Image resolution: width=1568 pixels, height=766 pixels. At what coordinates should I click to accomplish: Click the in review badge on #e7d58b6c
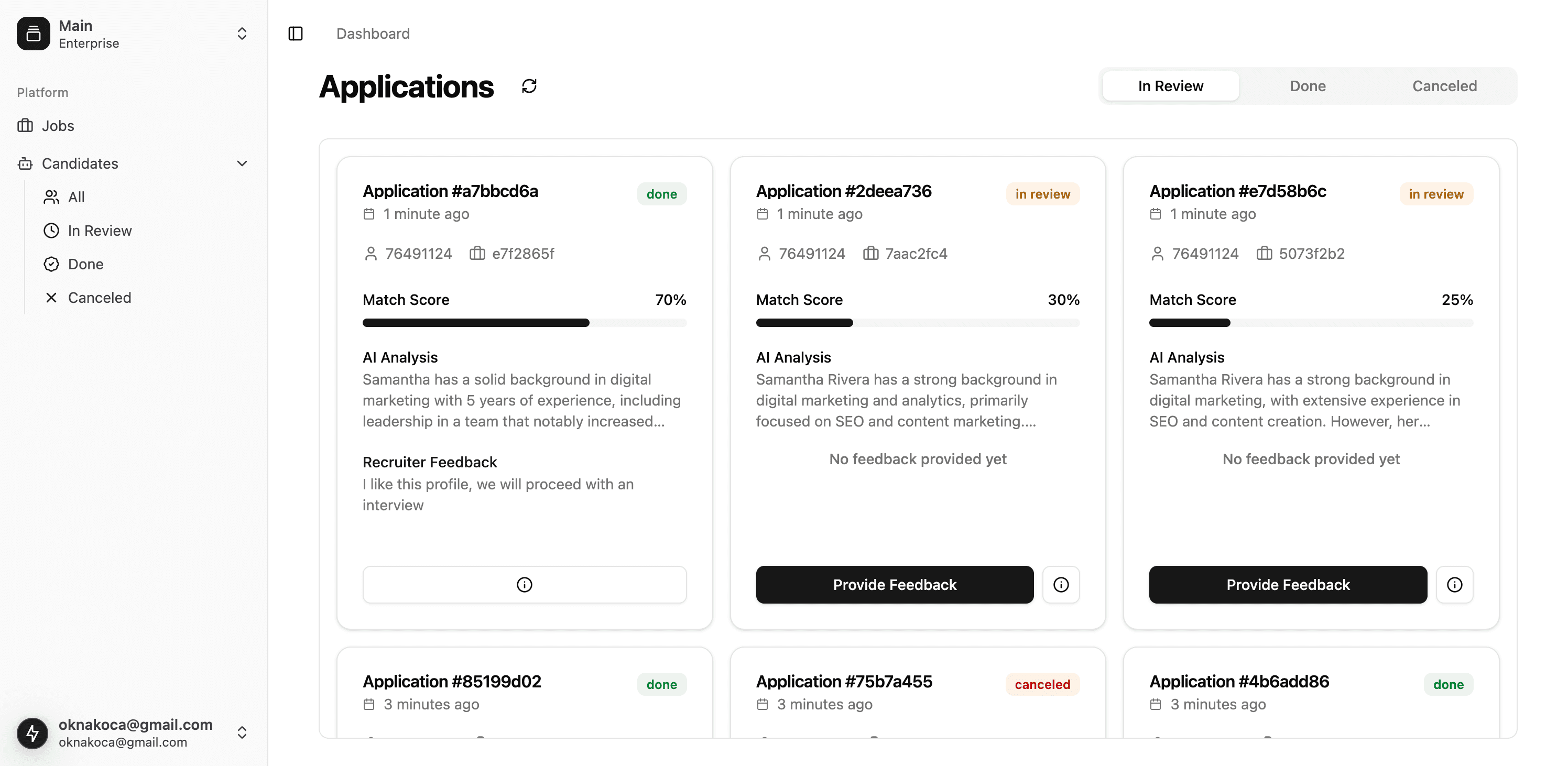[1435, 194]
